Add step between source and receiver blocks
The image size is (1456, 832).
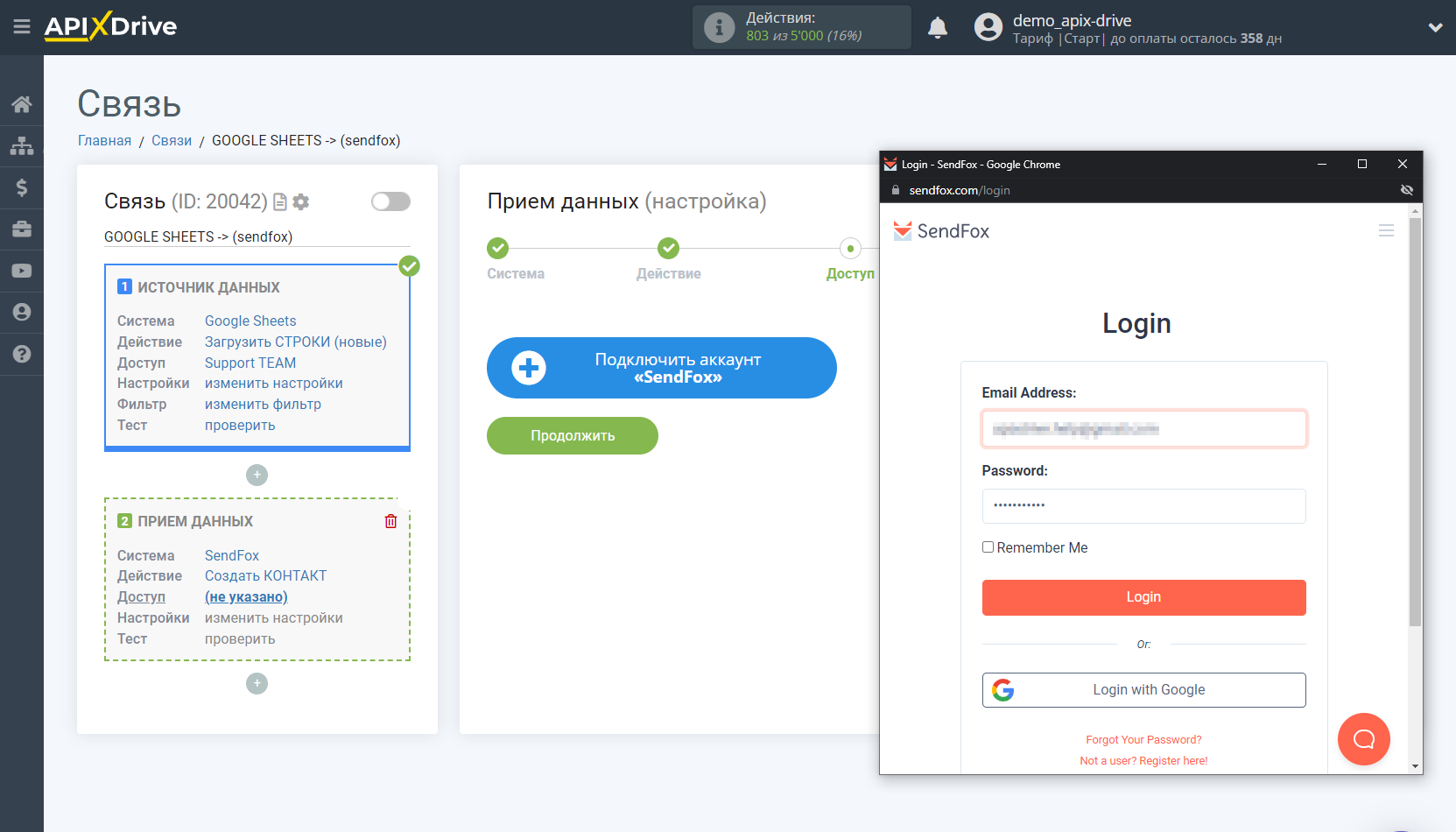(257, 475)
